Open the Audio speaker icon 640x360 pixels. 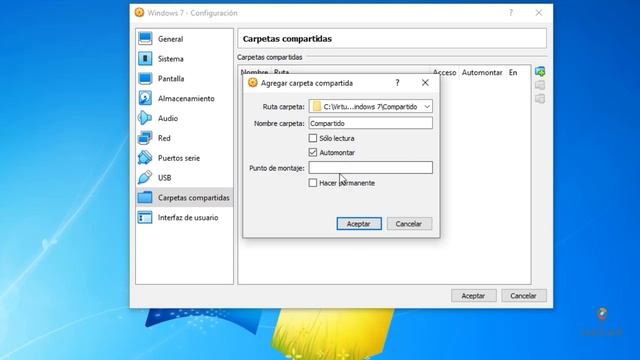point(145,118)
